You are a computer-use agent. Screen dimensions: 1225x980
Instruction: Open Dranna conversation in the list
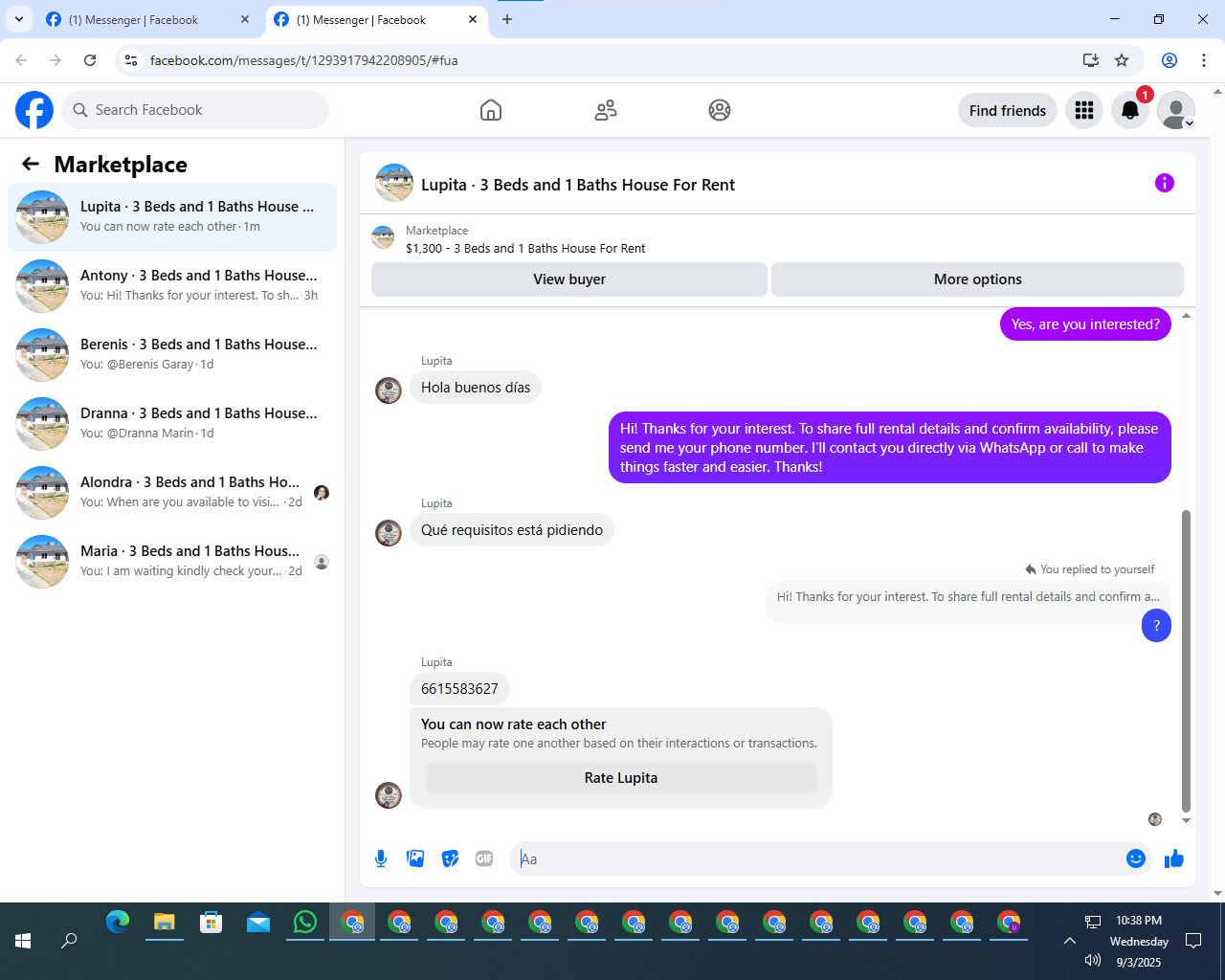pyautogui.click(x=172, y=424)
